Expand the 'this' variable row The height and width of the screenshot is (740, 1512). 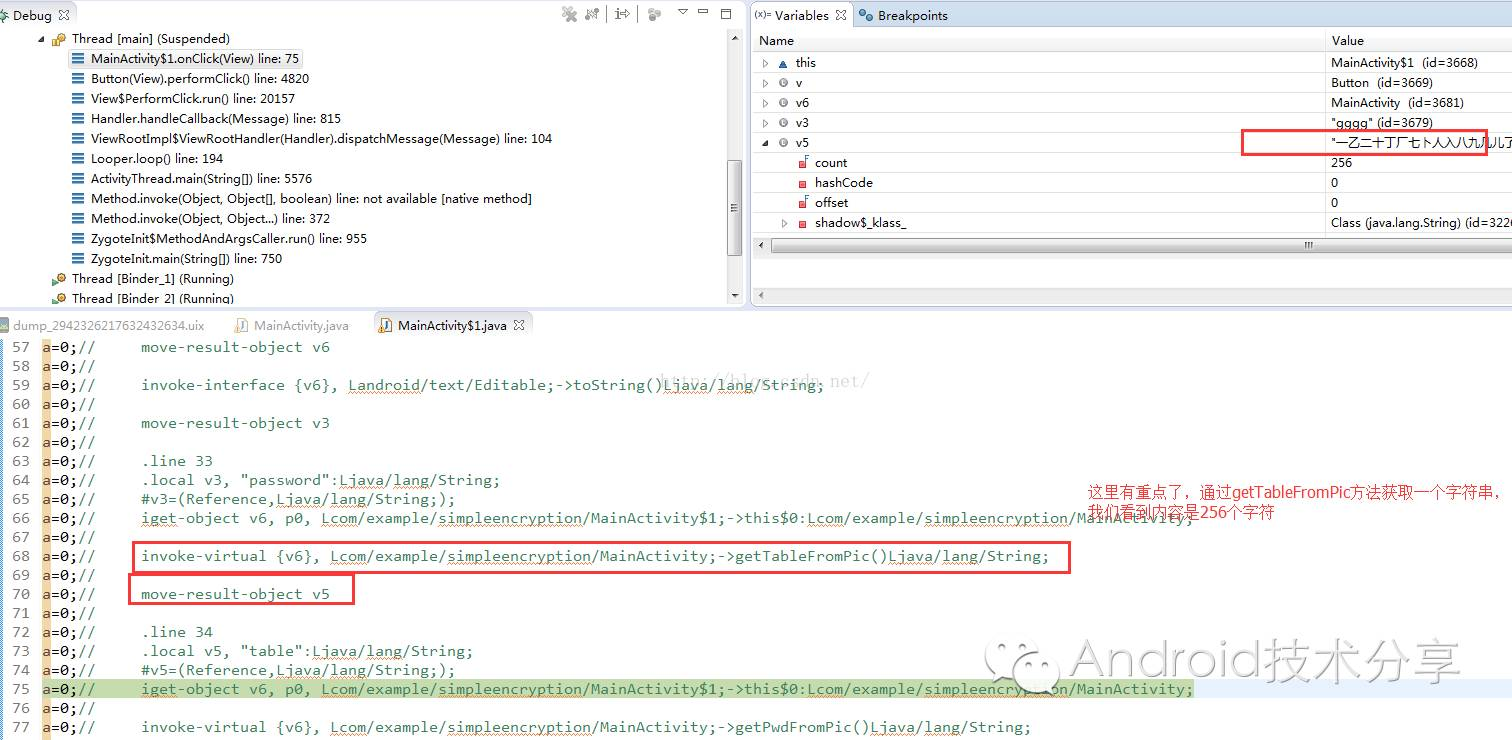[766, 63]
